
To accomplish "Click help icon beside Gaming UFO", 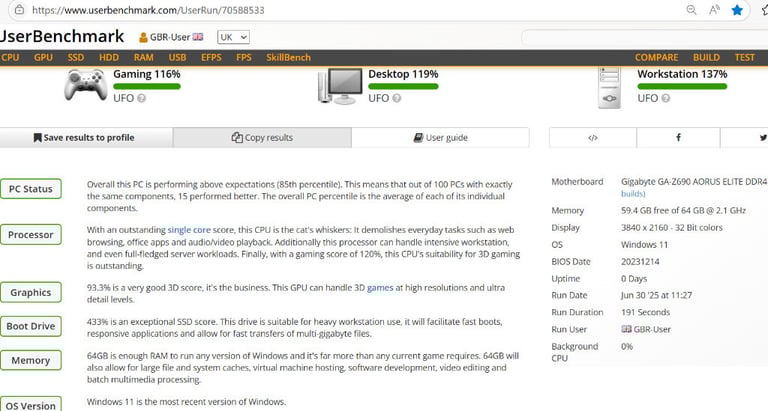I will [142, 98].
